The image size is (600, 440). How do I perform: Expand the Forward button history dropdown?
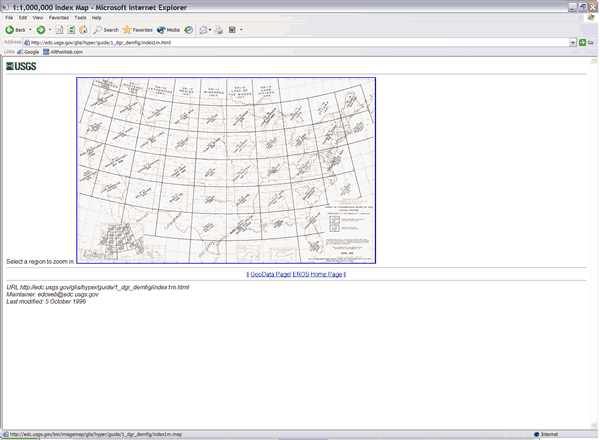49,30
